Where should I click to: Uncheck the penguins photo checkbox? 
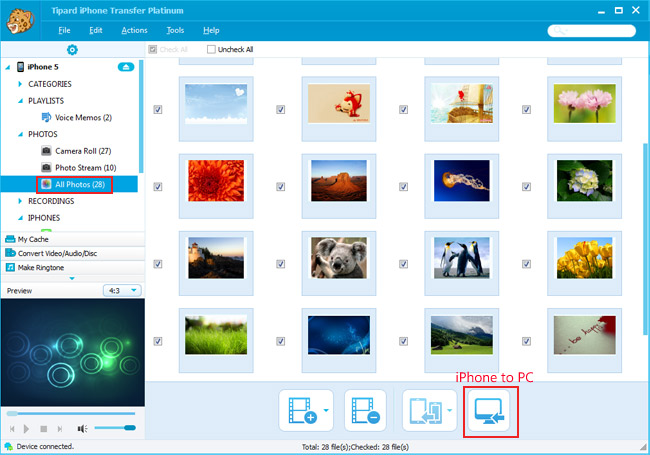[403, 264]
